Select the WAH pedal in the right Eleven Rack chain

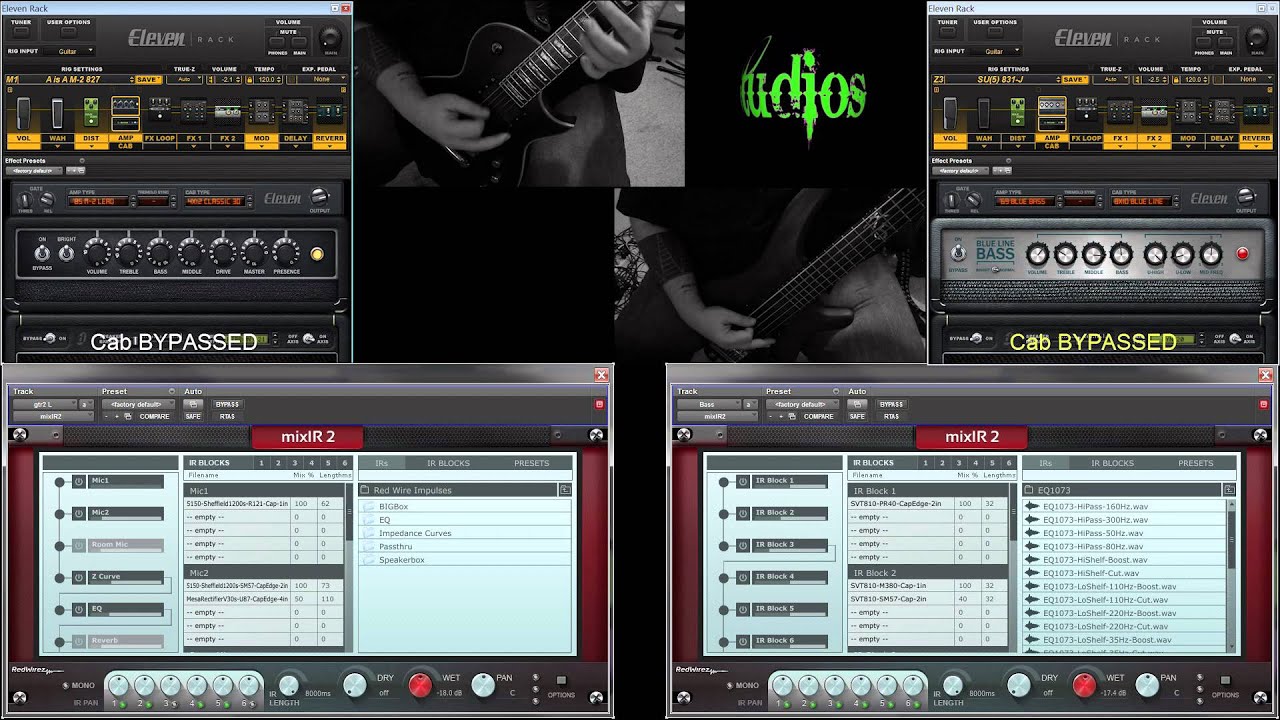pos(983,113)
